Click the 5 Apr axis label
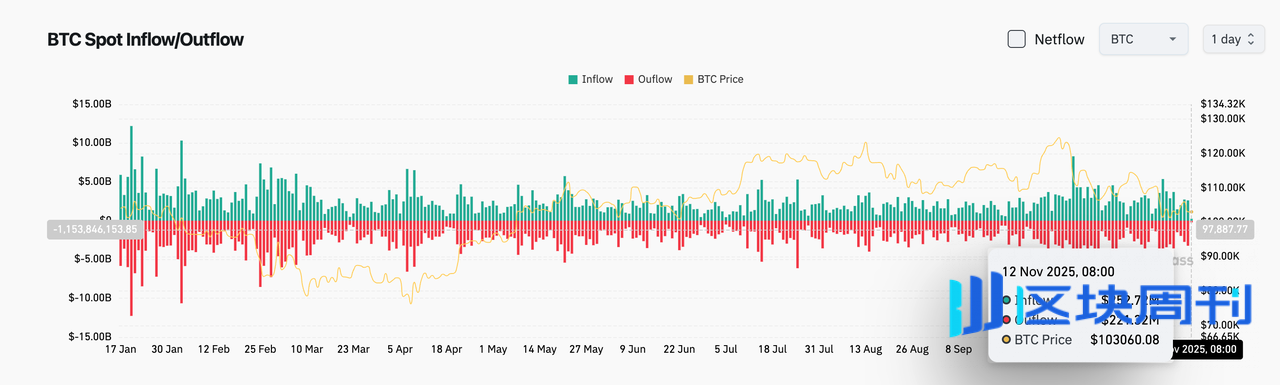This screenshot has width=1280, height=385. click(399, 350)
